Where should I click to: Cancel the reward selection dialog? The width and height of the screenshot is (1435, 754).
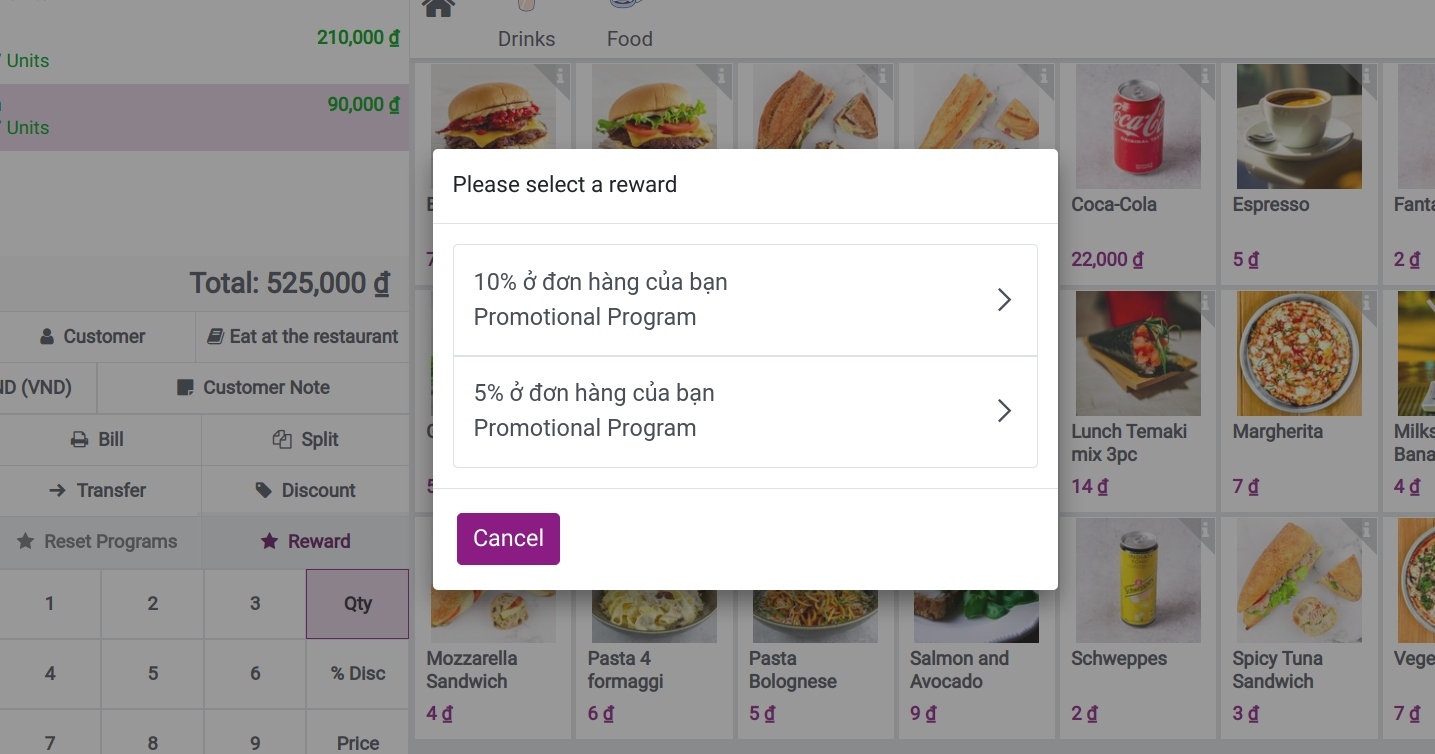click(x=508, y=539)
